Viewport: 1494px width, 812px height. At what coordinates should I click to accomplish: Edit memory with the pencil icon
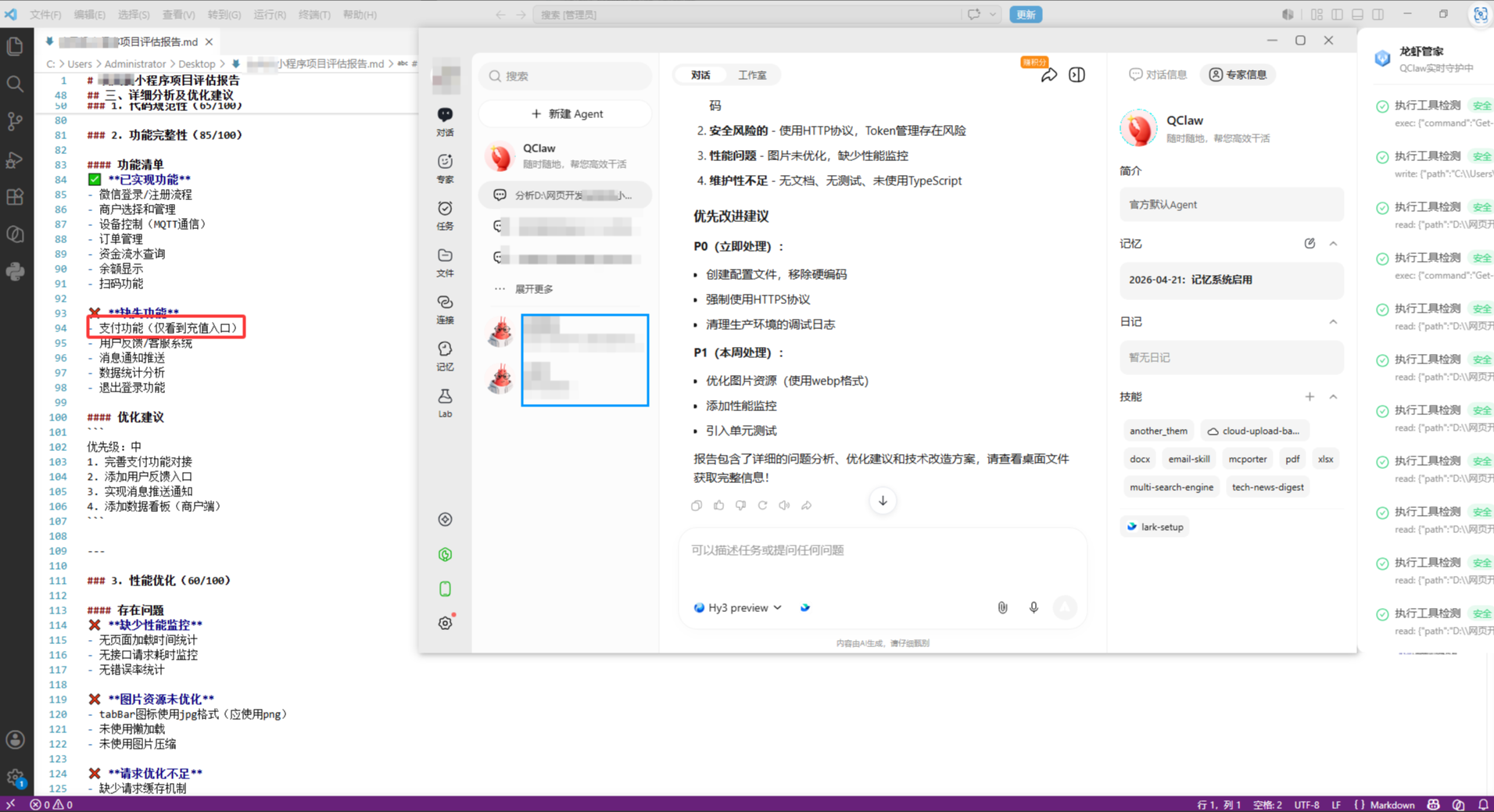pyautogui.click(x=1309, y=243)
